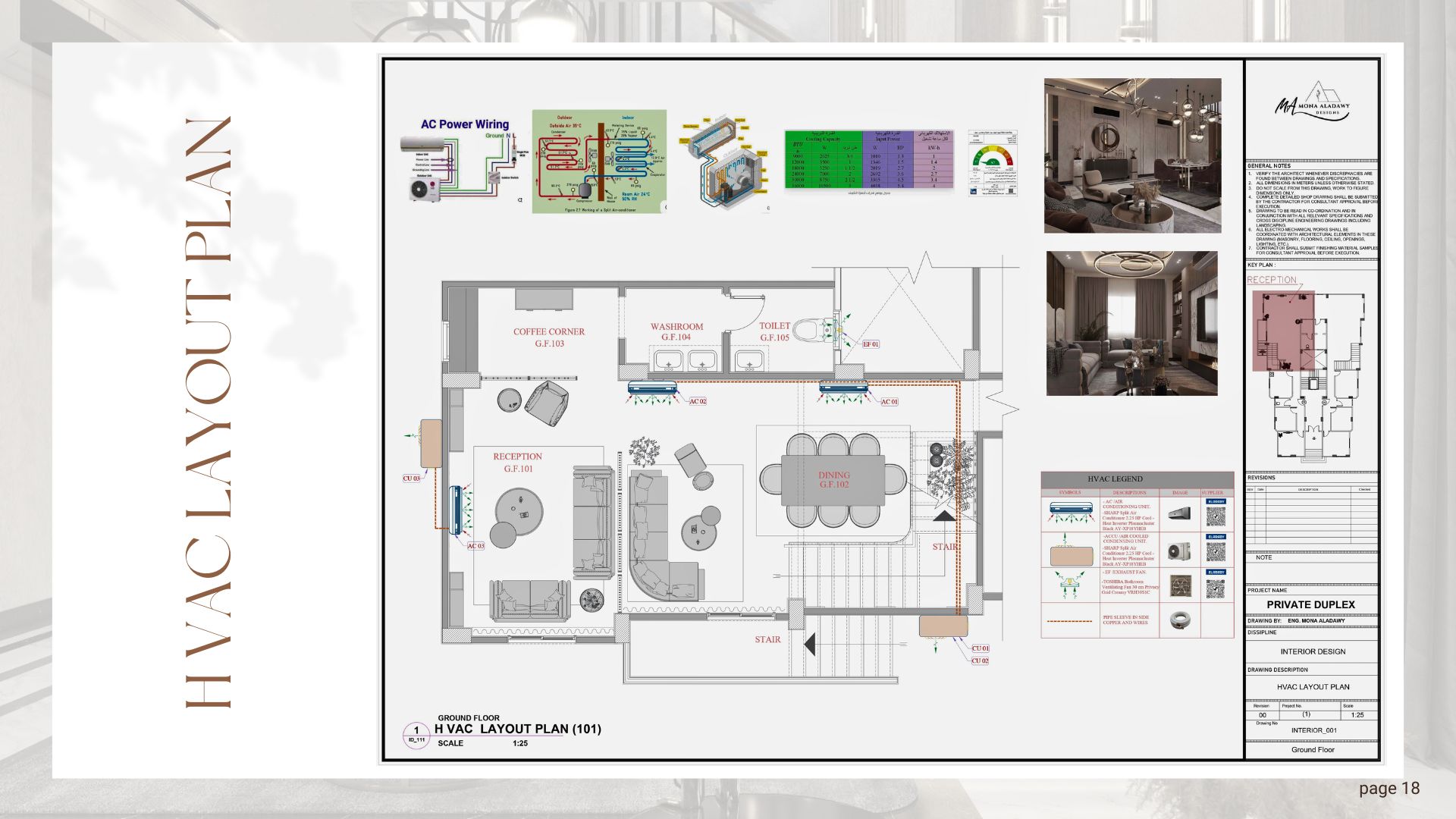
Task: Select the AC 02 unit symbol above dining
Action: click(x=653, y=388)
